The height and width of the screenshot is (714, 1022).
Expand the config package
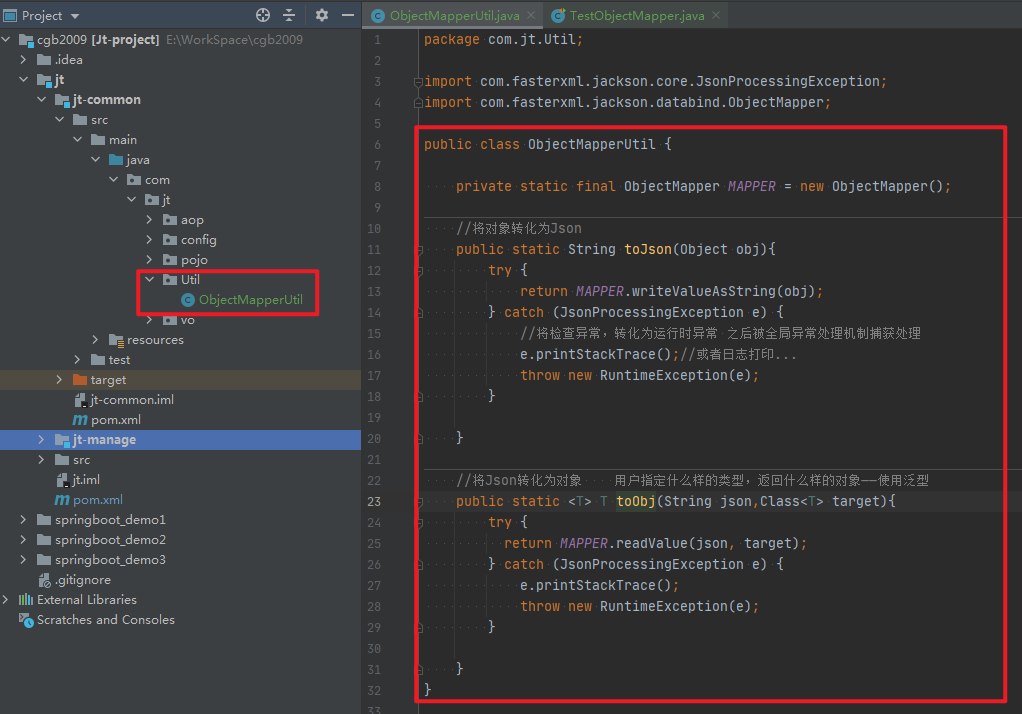(x=150, y=239)
